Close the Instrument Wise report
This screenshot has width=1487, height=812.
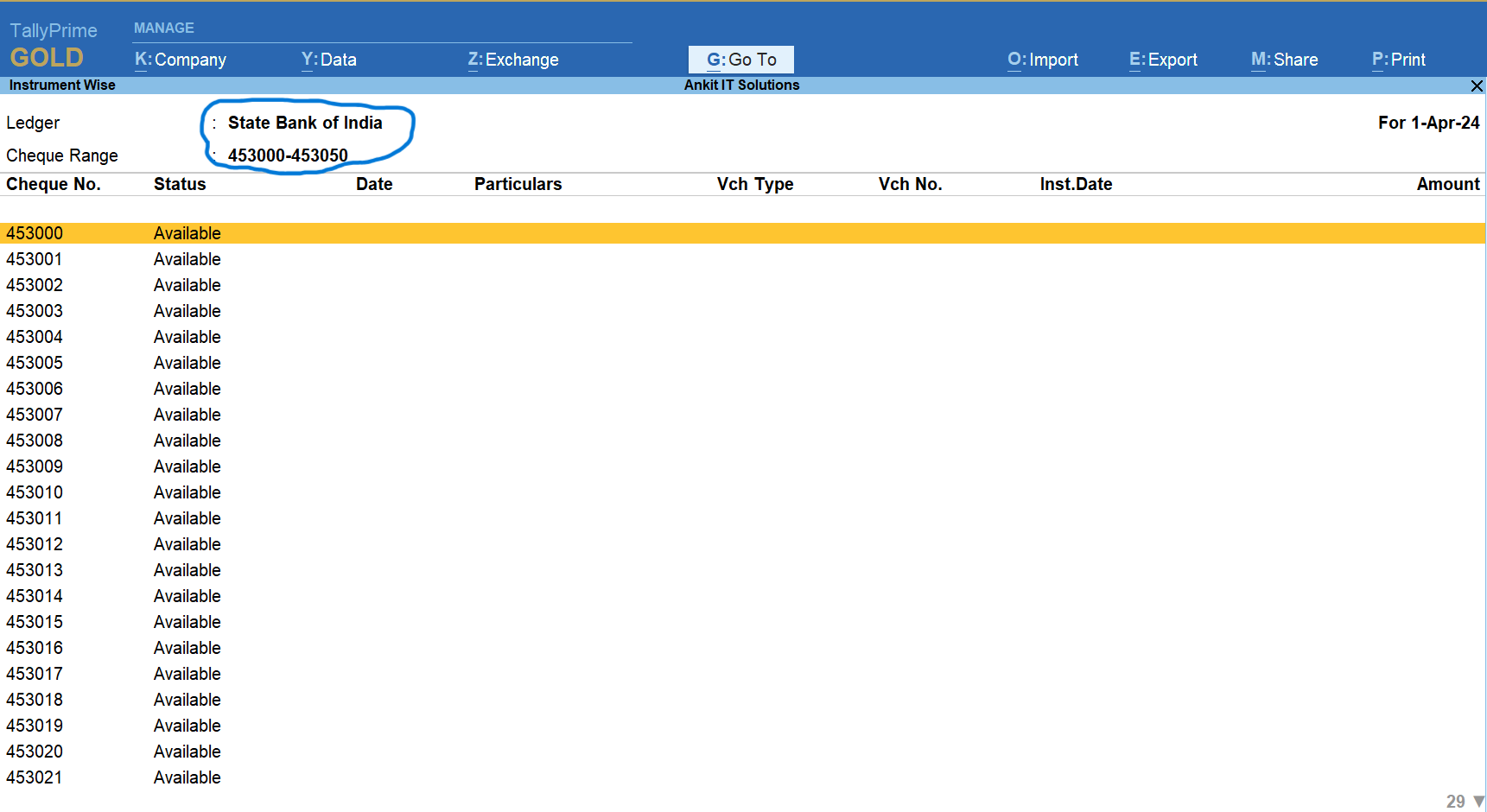pyautogui.click(x=1477, y=86)
